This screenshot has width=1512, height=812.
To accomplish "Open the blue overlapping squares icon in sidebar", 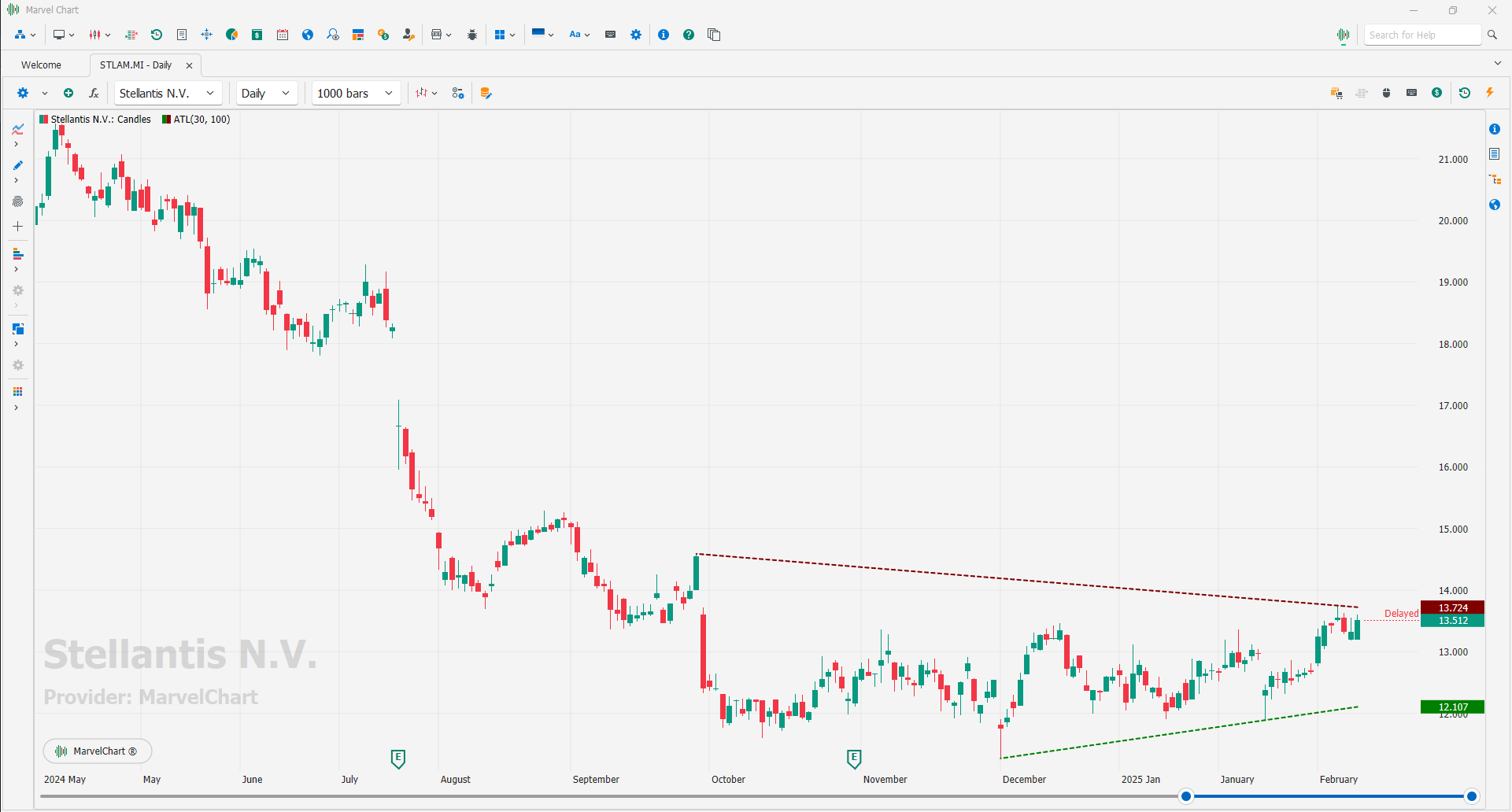I will click(17, 329).
